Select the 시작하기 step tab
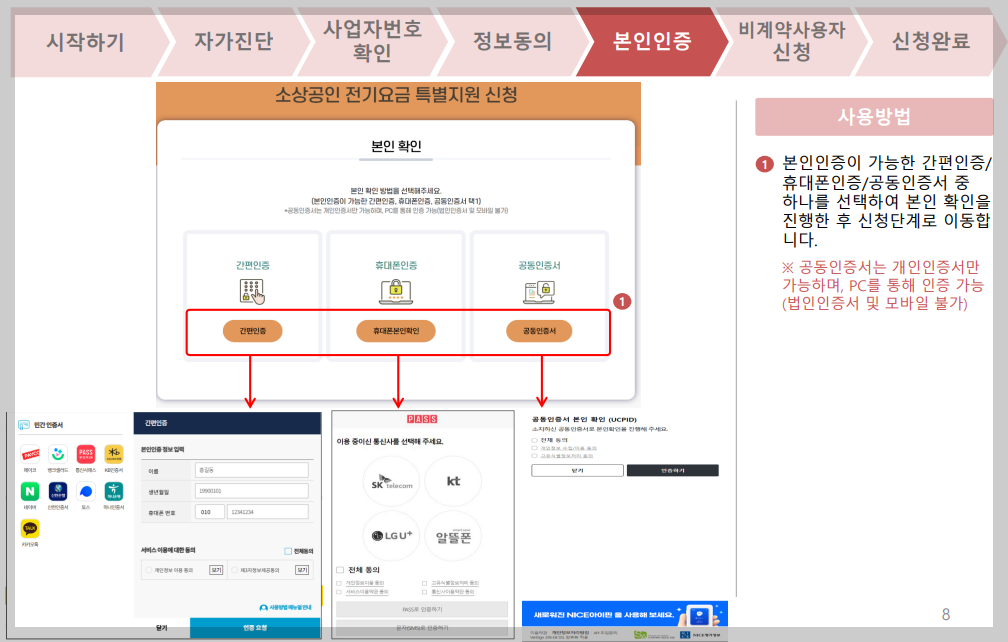The image size is (1008, 642). (86, 42)
